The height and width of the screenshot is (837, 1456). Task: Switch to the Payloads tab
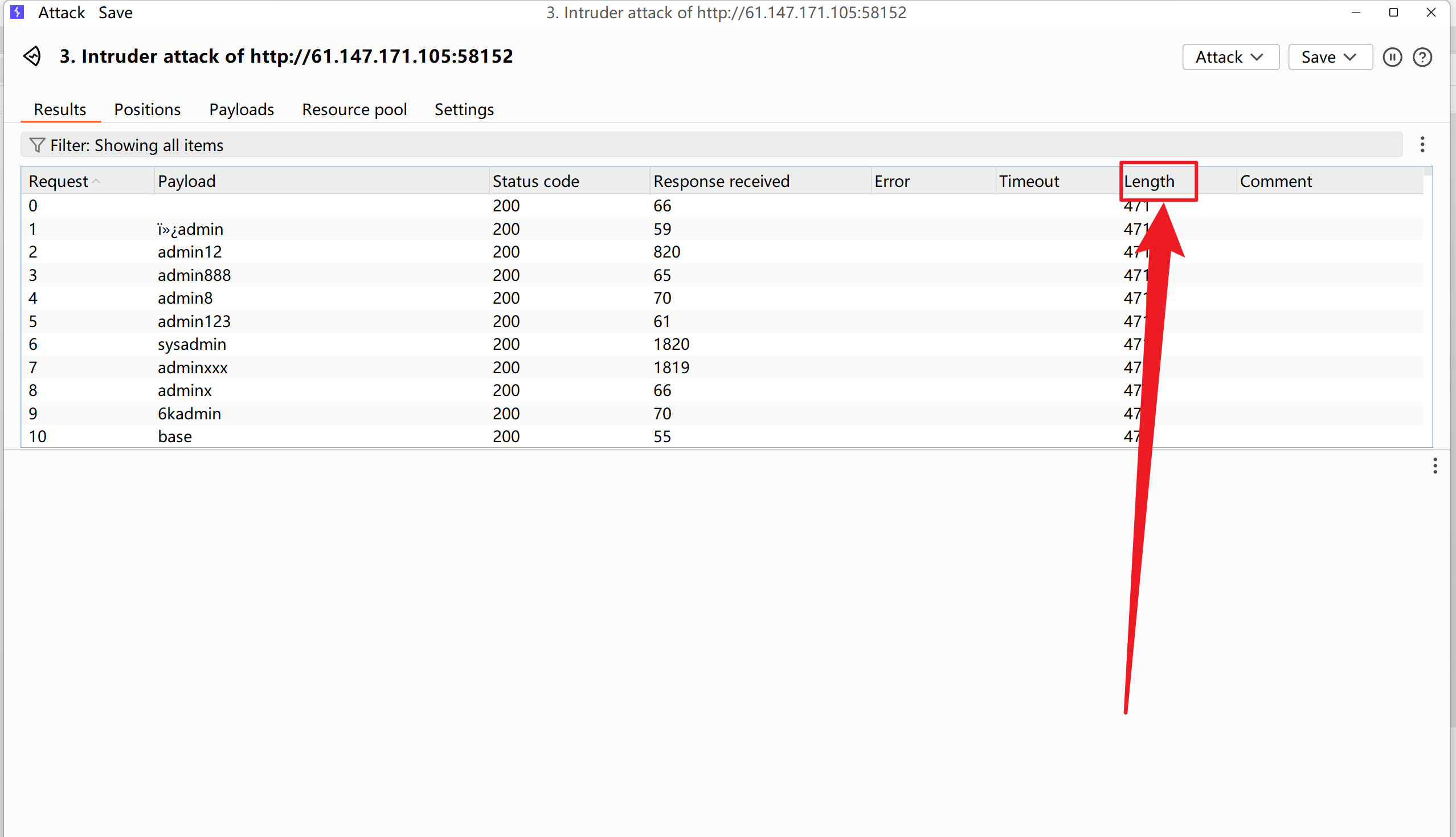242,109
